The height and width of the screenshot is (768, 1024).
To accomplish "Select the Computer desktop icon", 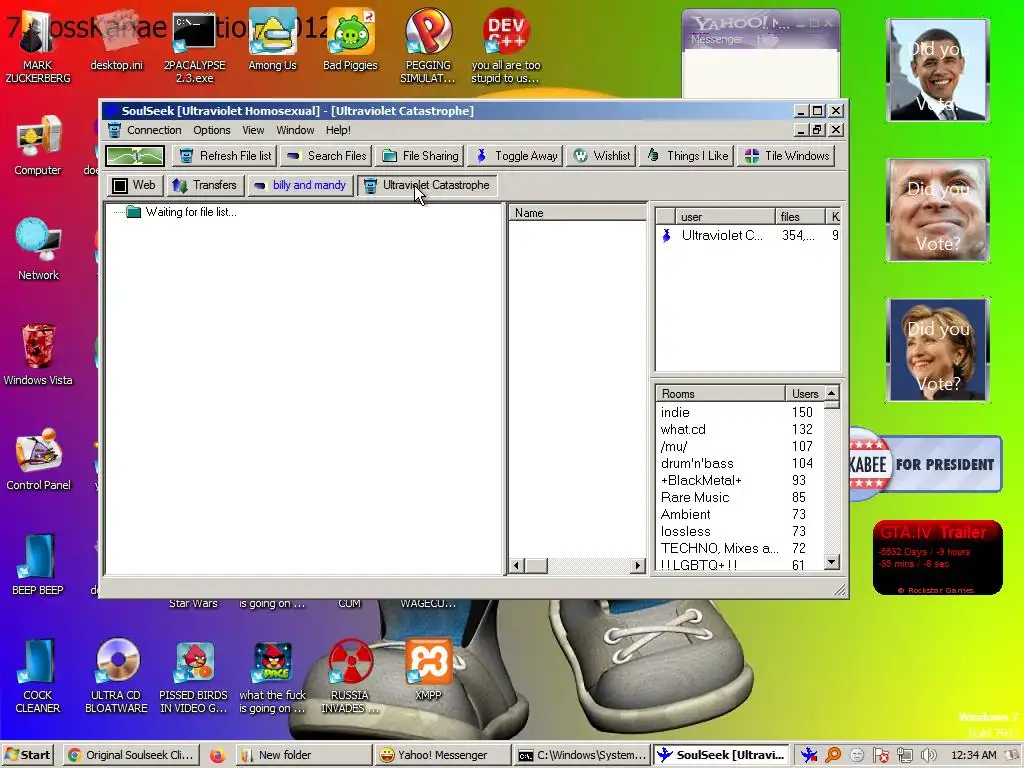I will point(38,145).
